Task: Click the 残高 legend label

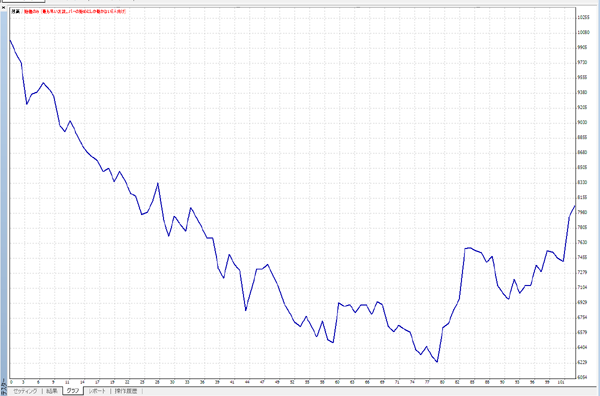Action: [15, 11]
